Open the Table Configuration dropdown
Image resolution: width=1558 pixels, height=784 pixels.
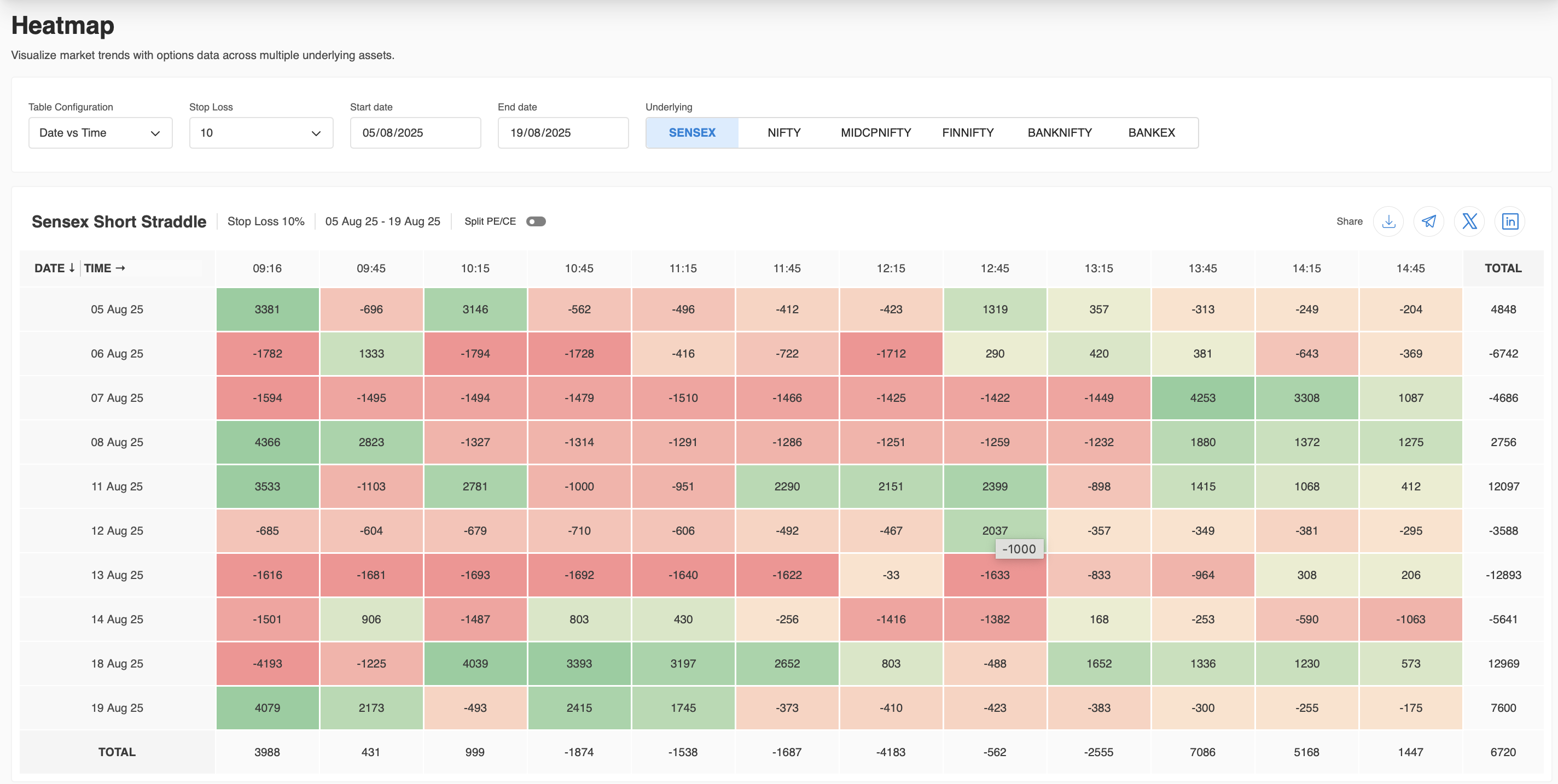[100, 132]
